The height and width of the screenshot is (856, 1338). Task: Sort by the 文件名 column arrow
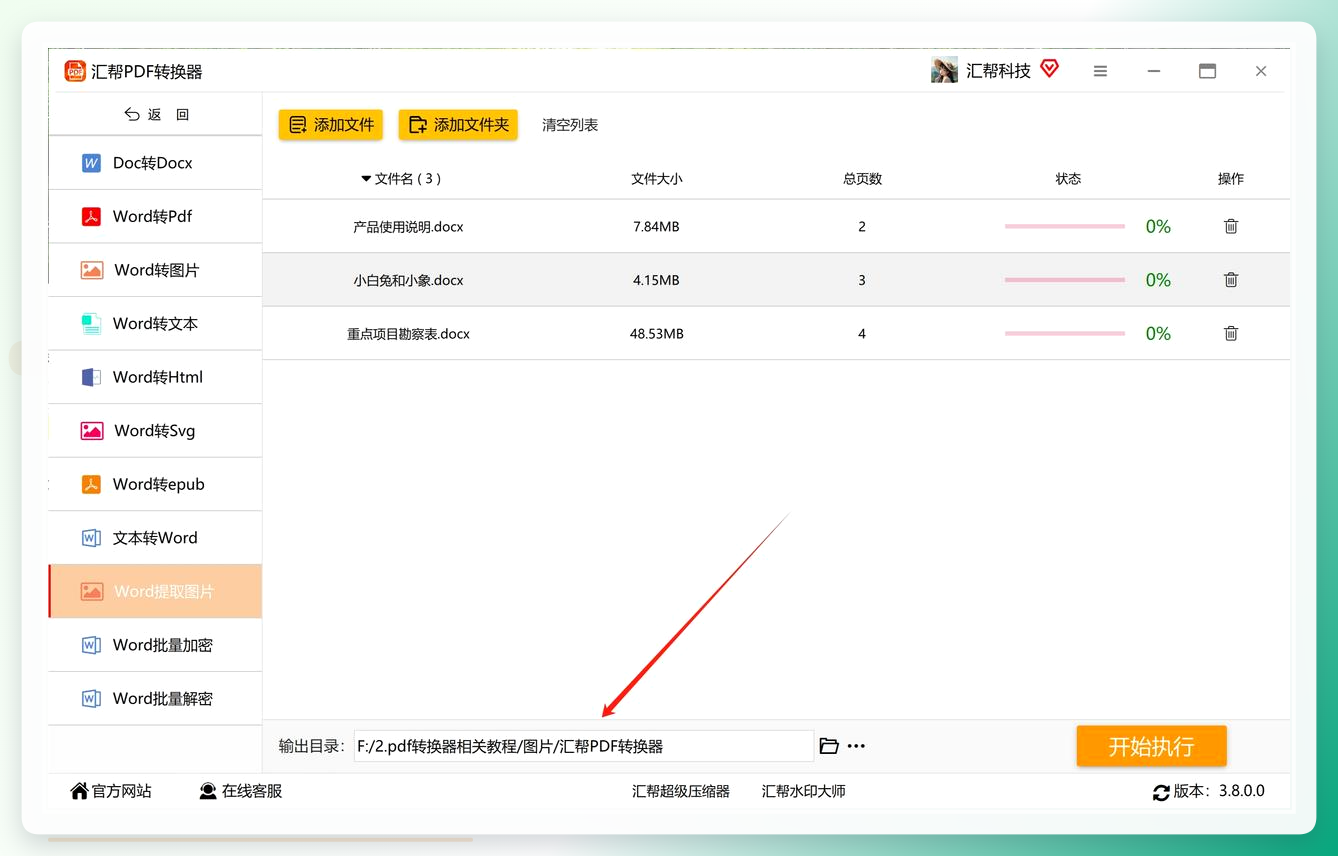[366, 179]
